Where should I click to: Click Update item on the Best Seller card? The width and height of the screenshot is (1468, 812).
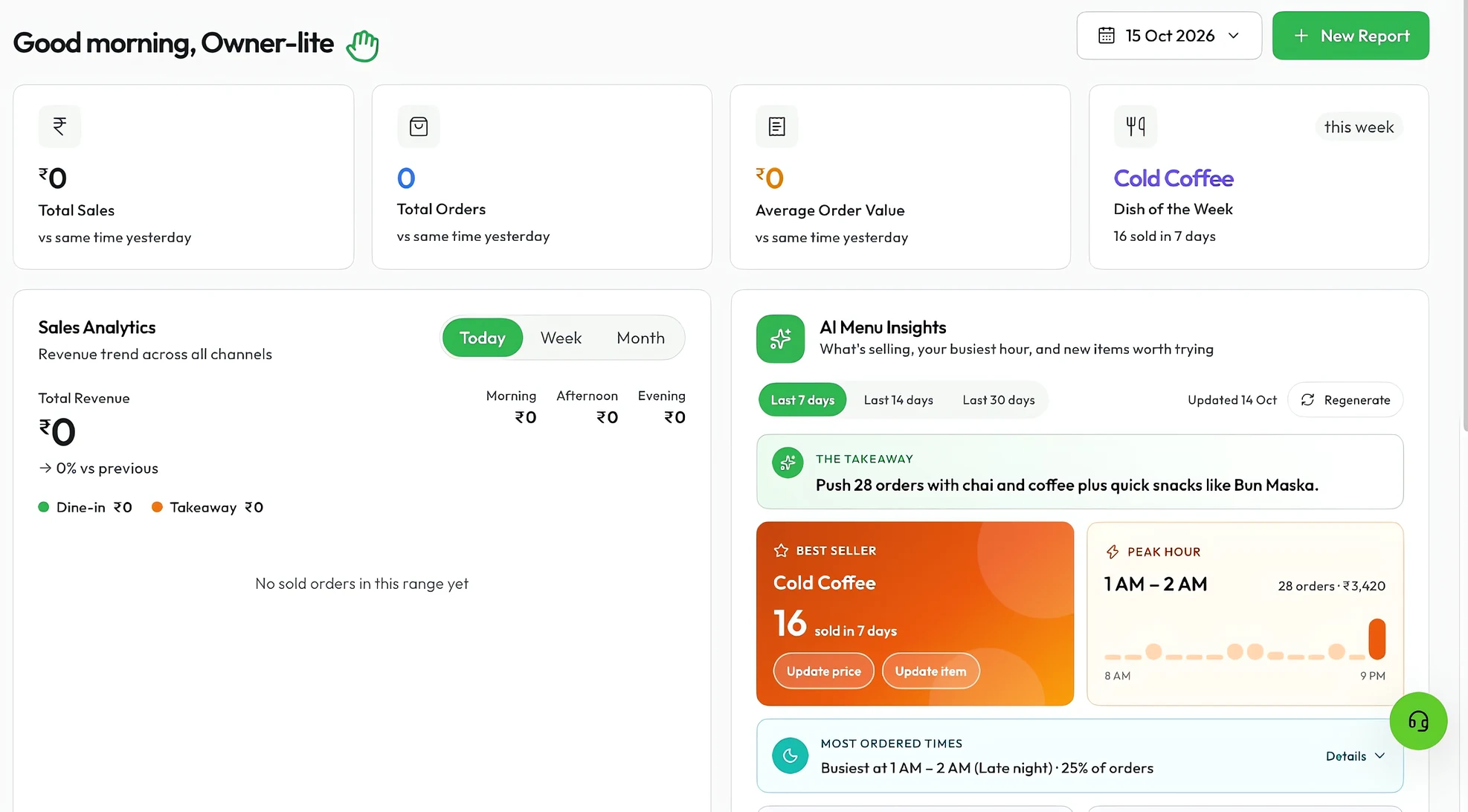point(930,671)
